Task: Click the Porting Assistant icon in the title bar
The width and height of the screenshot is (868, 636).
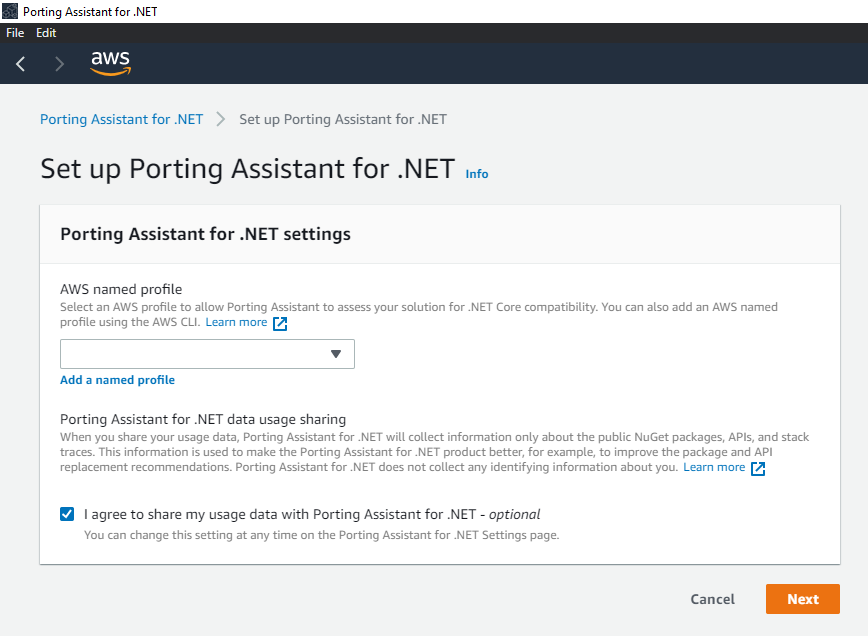Action: [10, 10]
